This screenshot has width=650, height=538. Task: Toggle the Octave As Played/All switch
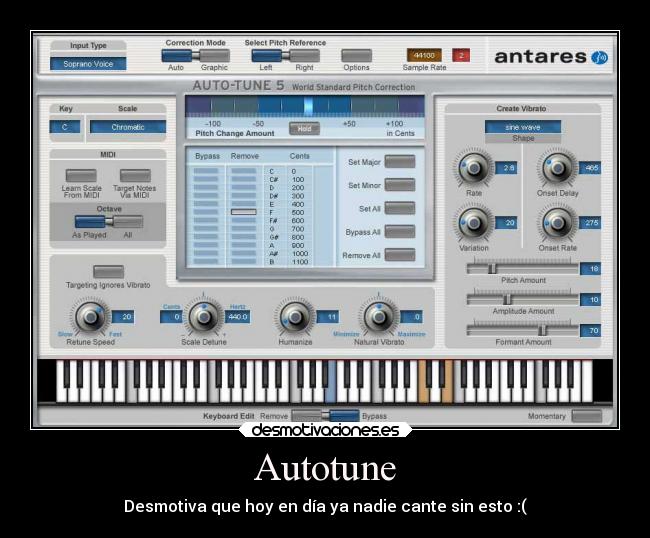109,222
